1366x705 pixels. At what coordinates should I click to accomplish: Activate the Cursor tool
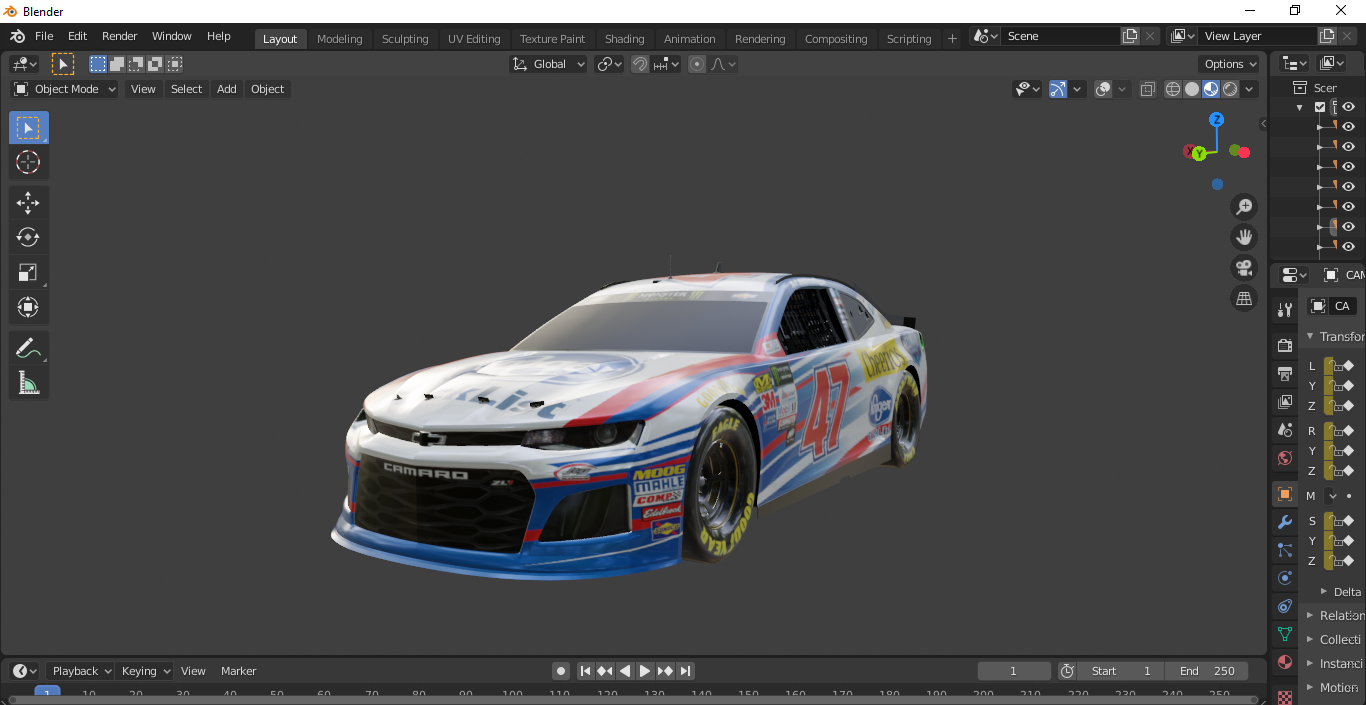[x=28, y=162]
